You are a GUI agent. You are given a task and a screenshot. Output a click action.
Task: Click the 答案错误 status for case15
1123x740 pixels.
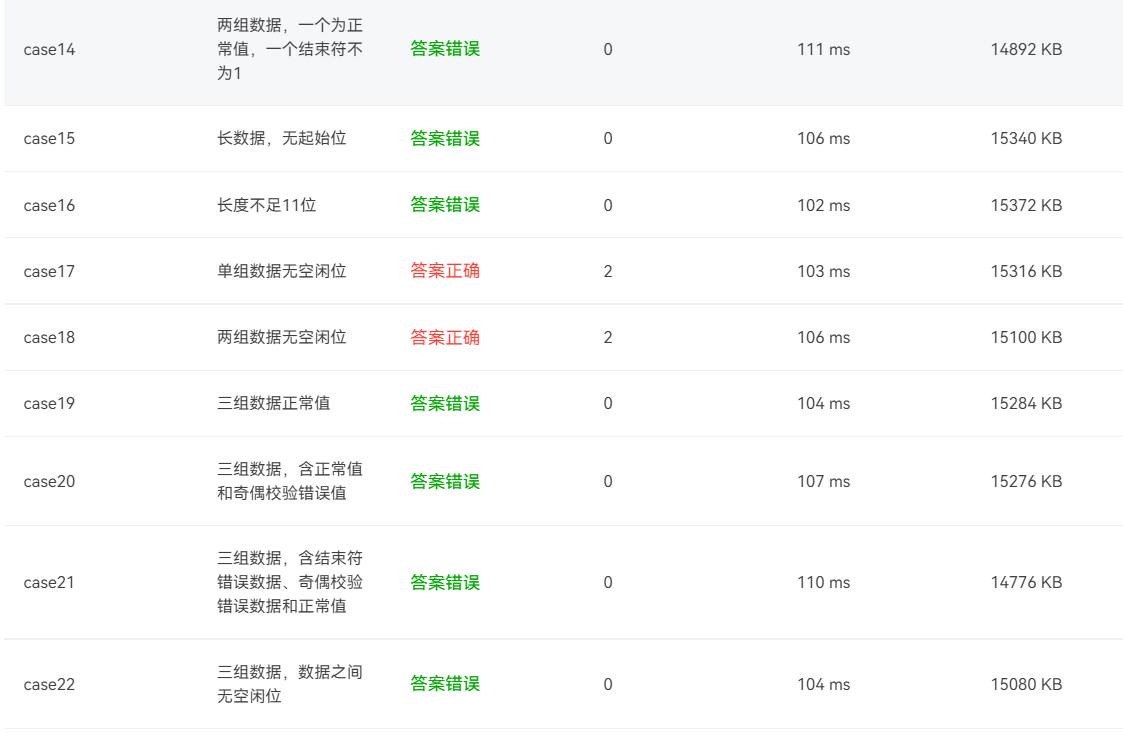[445, 139]
